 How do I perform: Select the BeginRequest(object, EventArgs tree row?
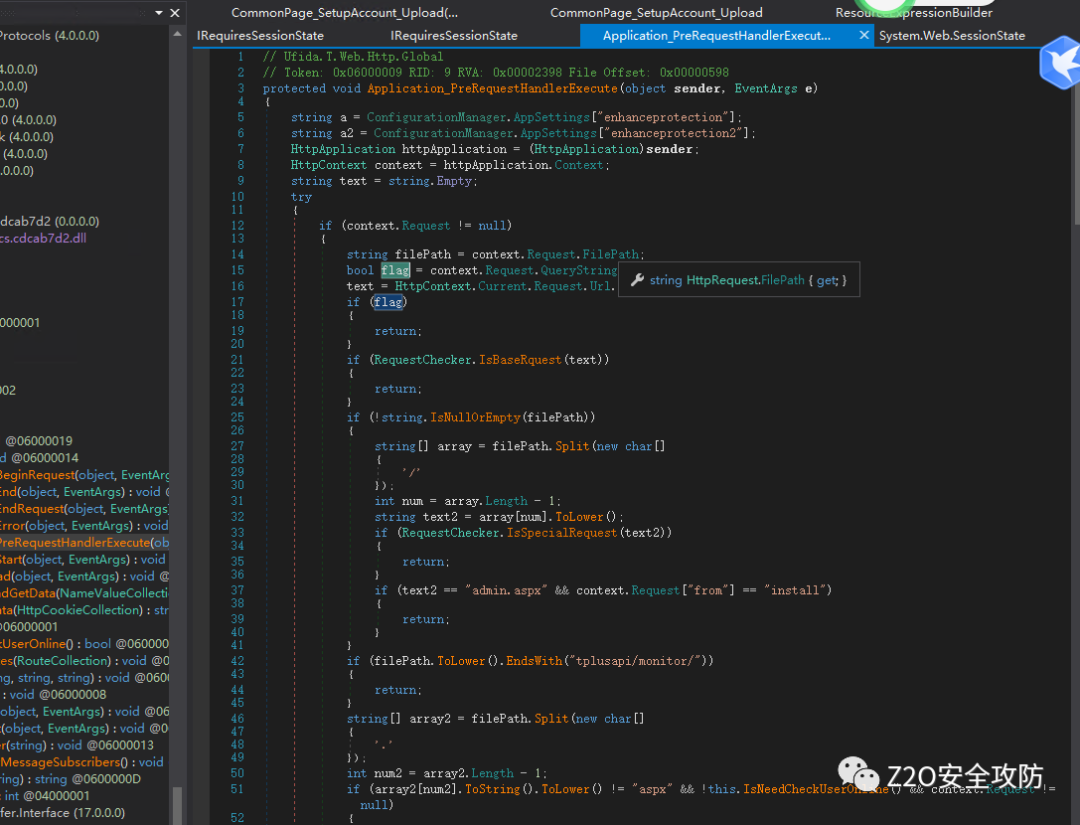(x=84, y=475)
